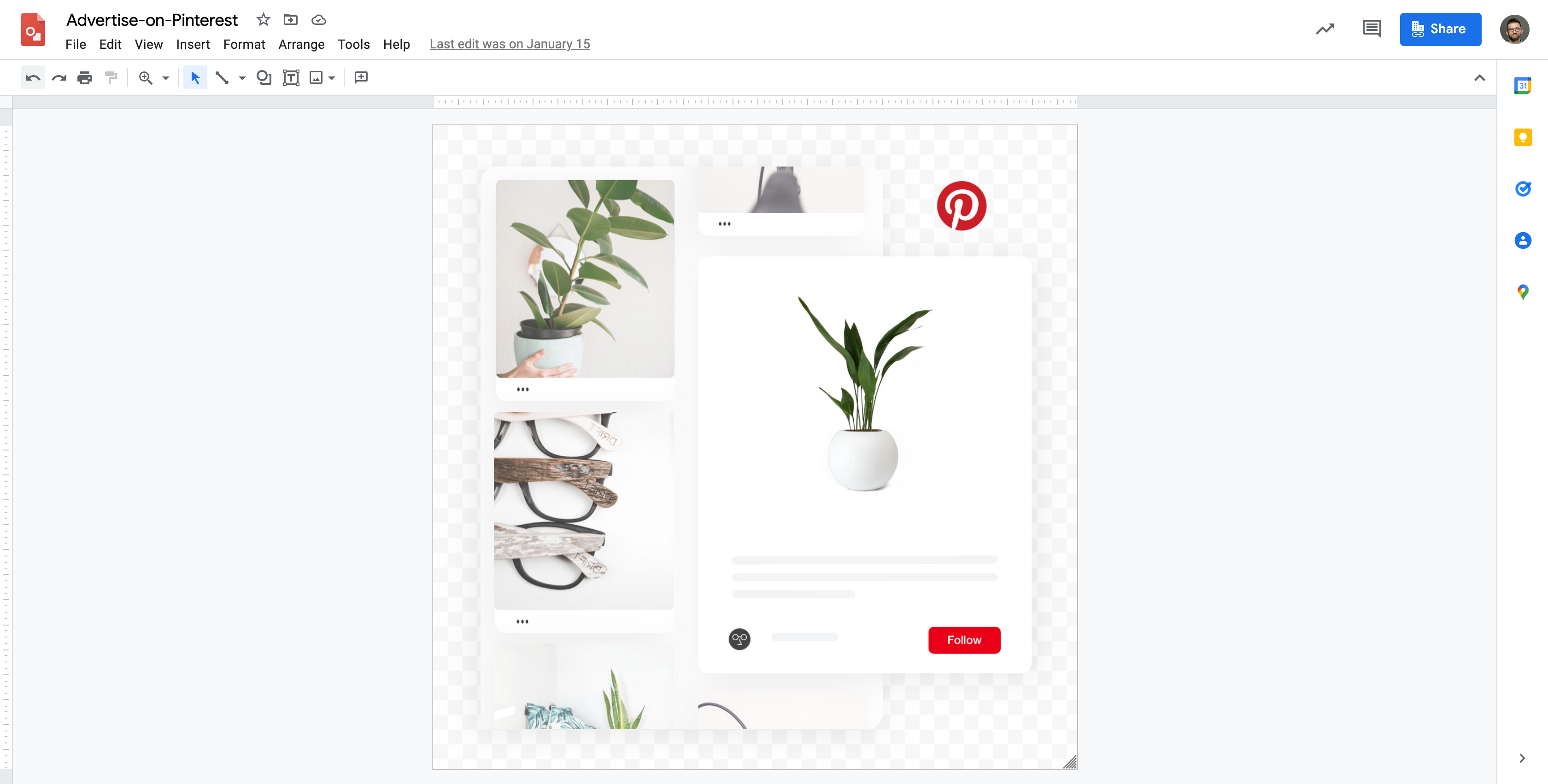Click the undo button
Screen dimensions: 1548x784
click(31, 77)
